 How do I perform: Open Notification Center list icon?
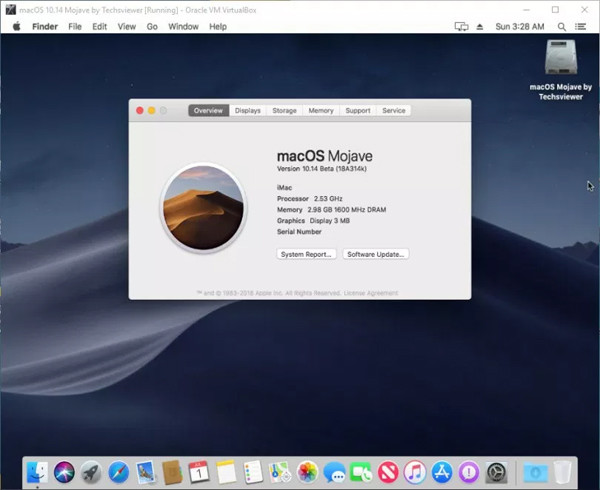click(x=580, y=27)
